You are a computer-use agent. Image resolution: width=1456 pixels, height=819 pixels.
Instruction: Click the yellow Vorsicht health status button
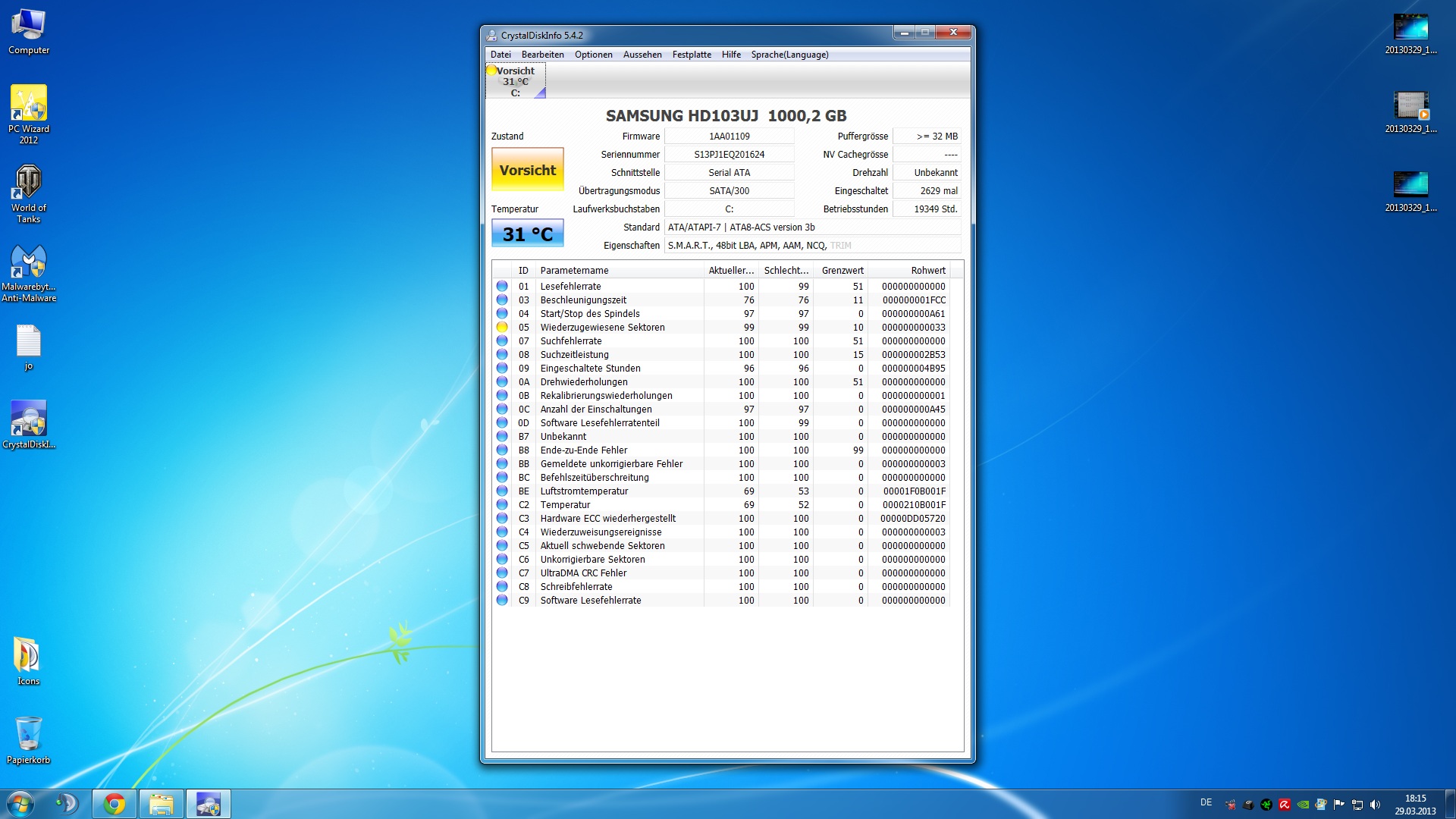pyautogui.click(x=528, y=171)
